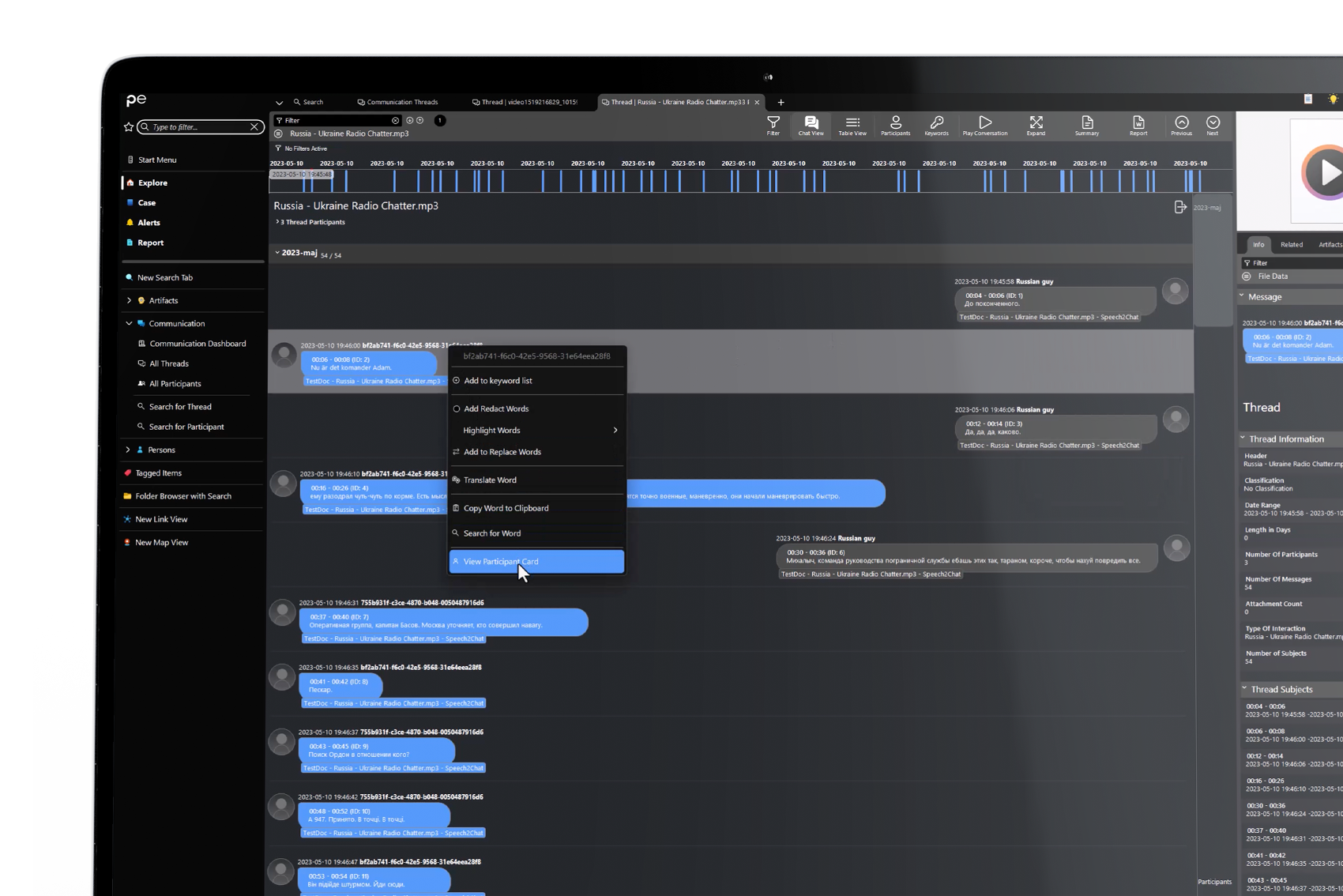Click the filter count badge showing 1
The width and height of the screenshot is (1343, 896).
click(440, 121)
